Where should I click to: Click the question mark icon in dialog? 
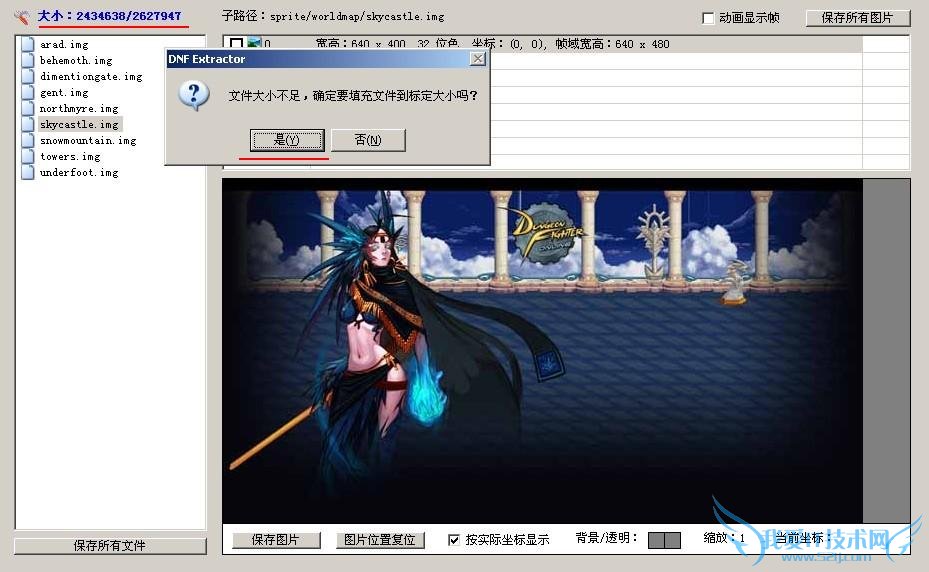coord(194,96)
